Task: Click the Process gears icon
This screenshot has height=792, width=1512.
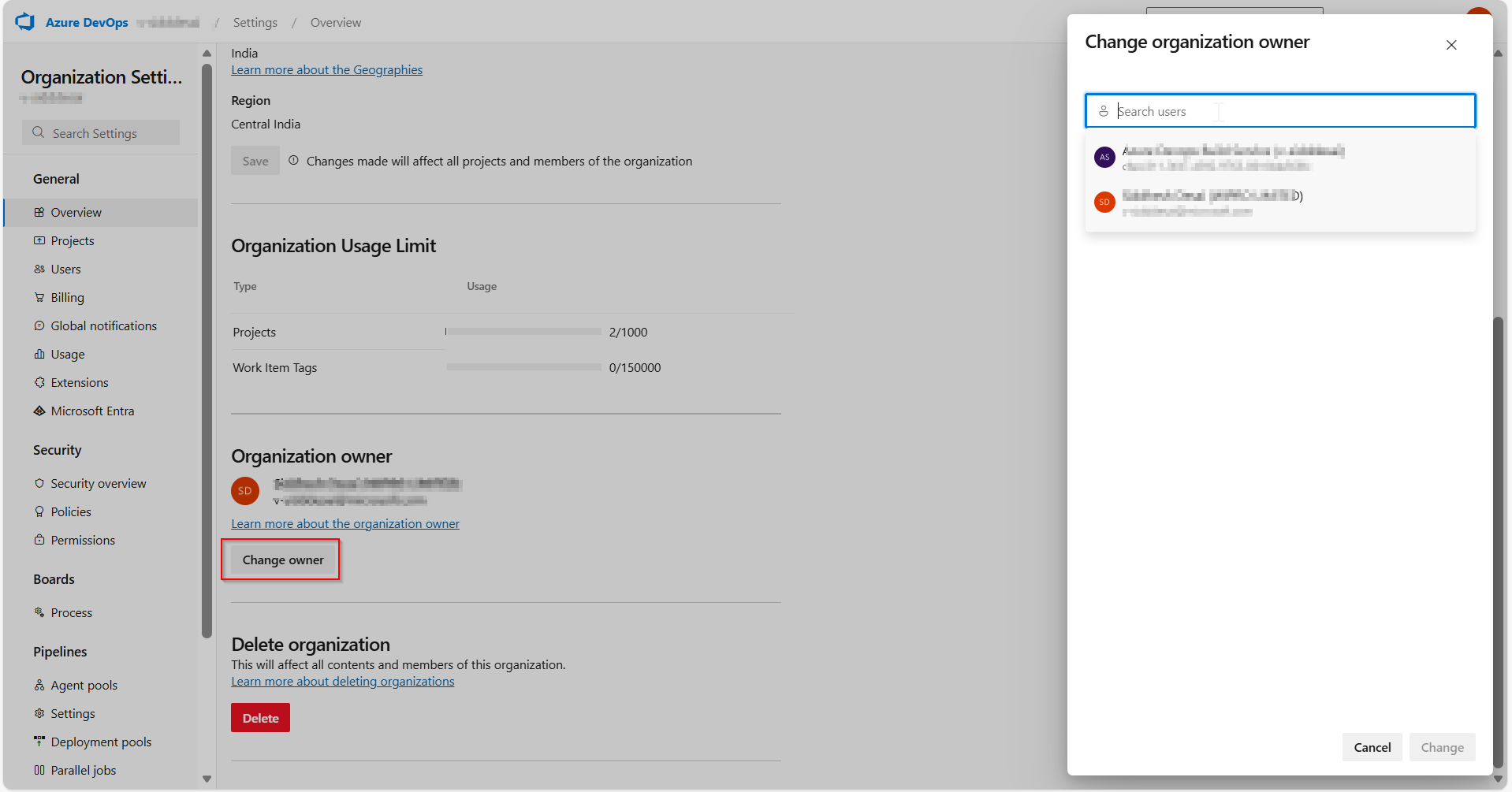Action: (x=39, y=612)
